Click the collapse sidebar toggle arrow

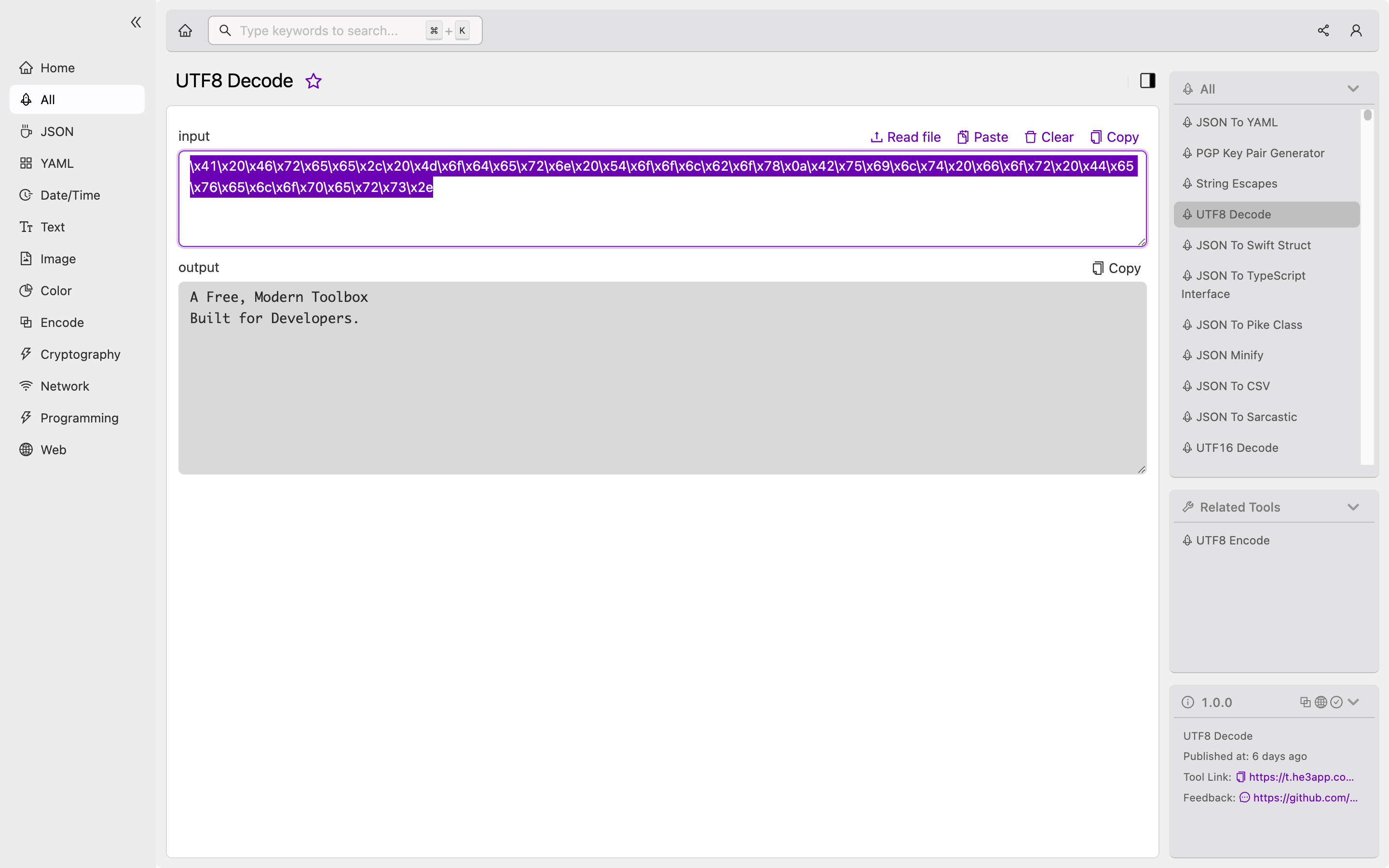pyautogui.click(x=136, y=22)
